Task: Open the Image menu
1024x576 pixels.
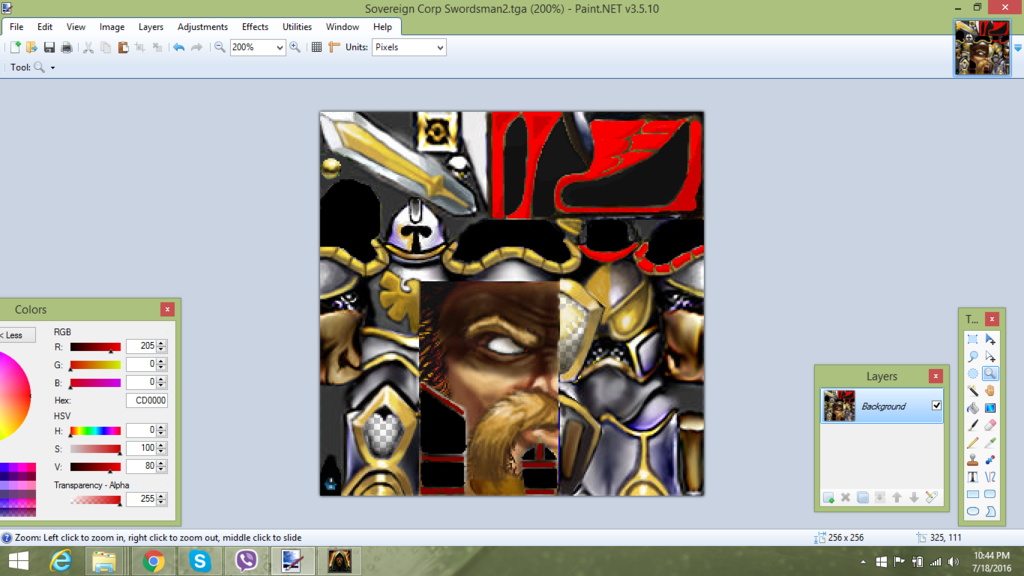Action: [112, 27]
